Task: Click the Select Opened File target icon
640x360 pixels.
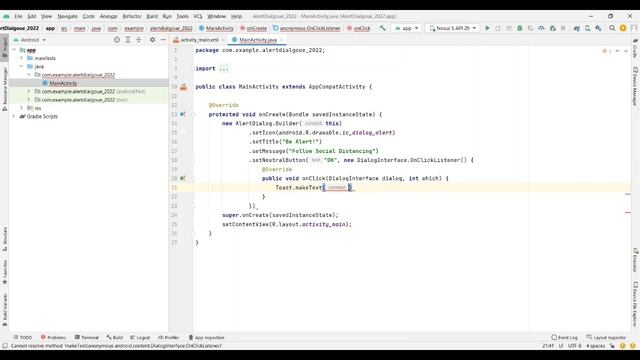Action: pos(117,40)
